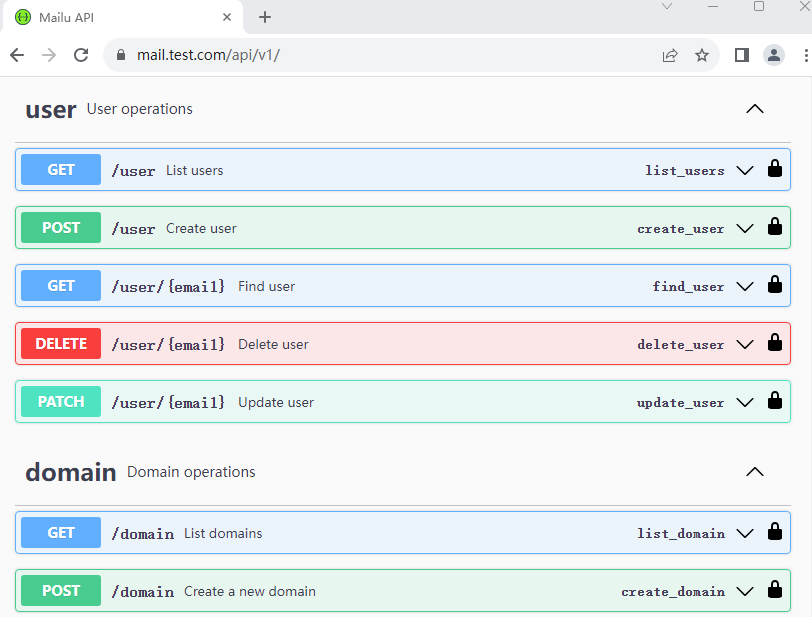This screenshot has width=812, height=617.
Task: Click the POST button for Create a new domain
Action: click(61, 591)
